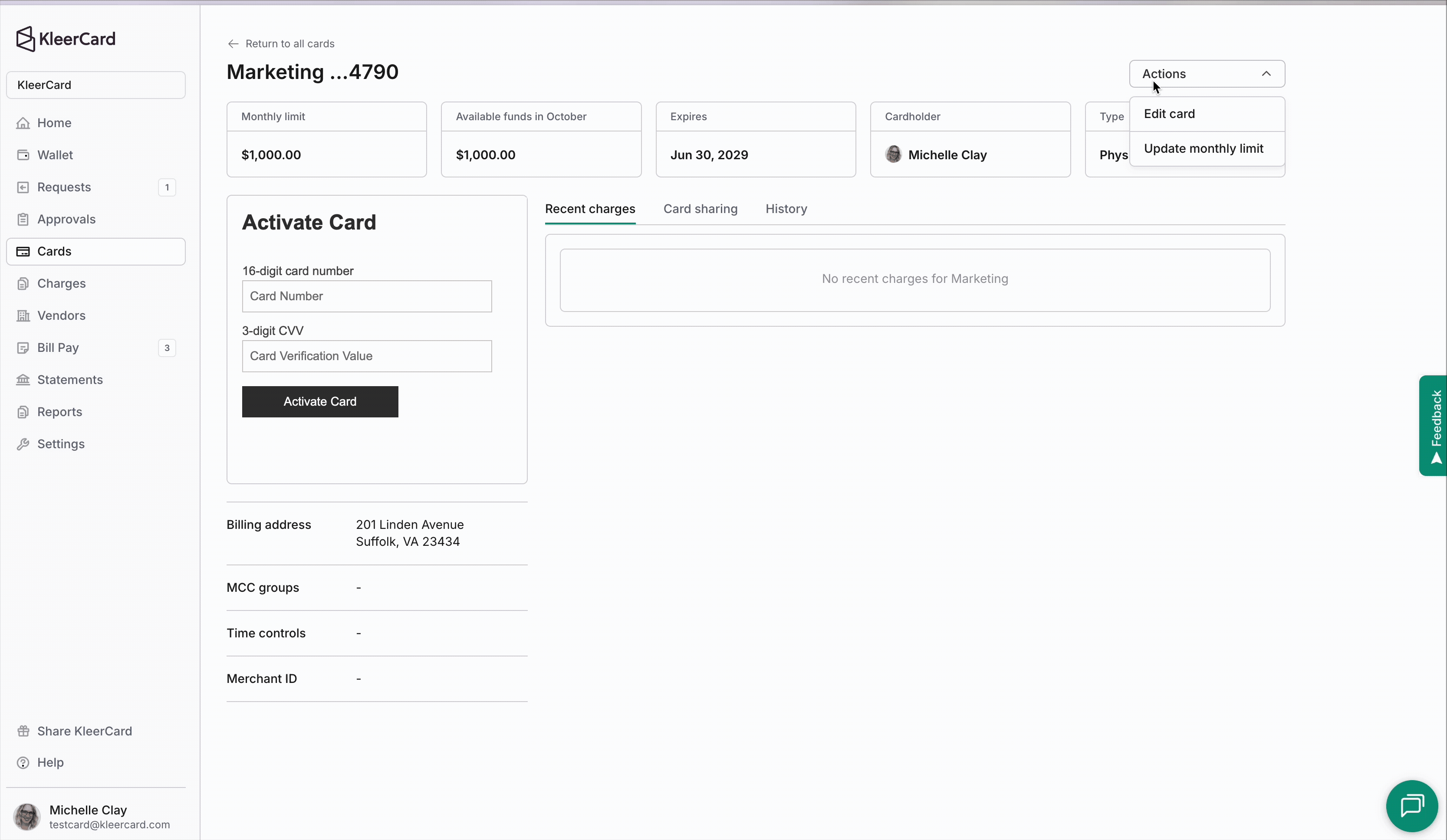Choose Edit card from Actions menu
Image resolution: width=1447 pixels, height=840 pixels.
(1169, 114)
